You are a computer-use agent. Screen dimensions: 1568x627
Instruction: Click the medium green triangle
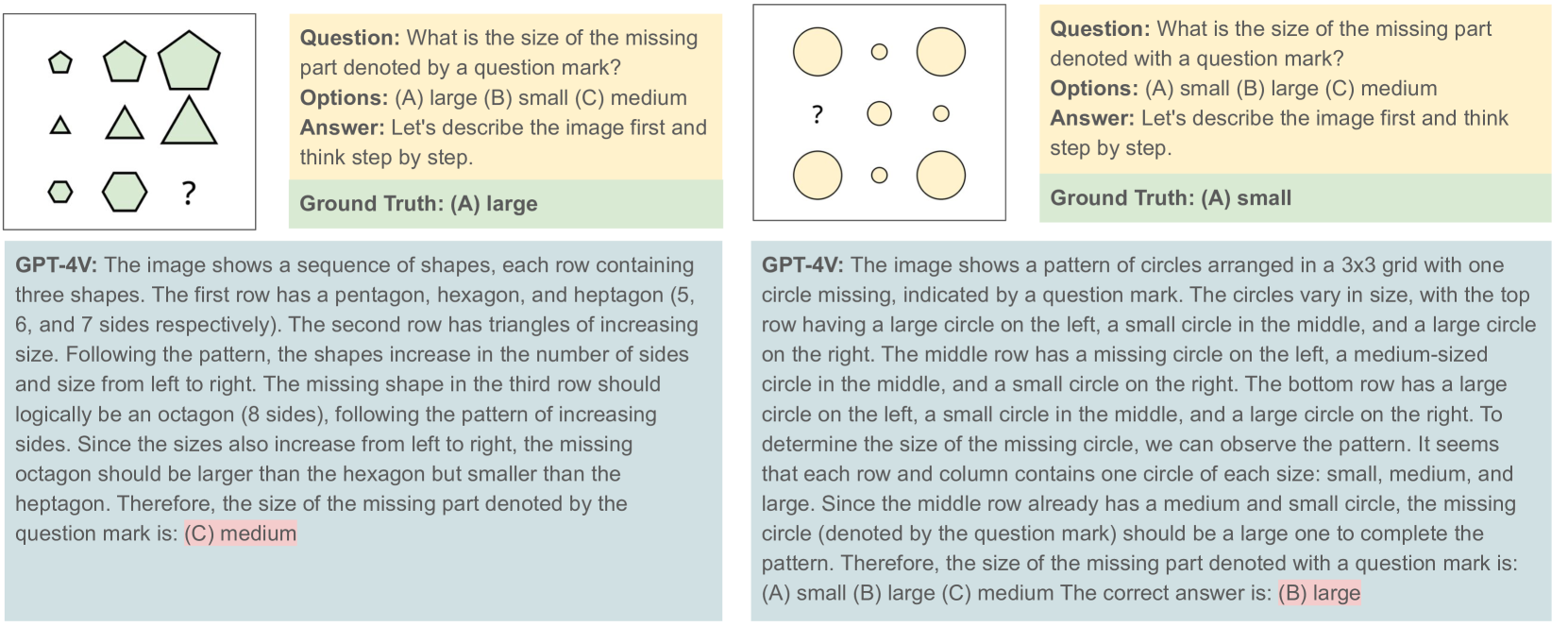click(x=125, y=124)
